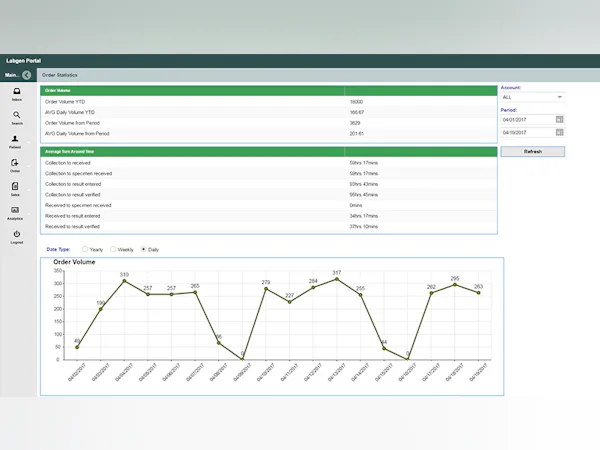Click the Date Type label
This screenshot has height=450, width=600.
pos(58,249)
